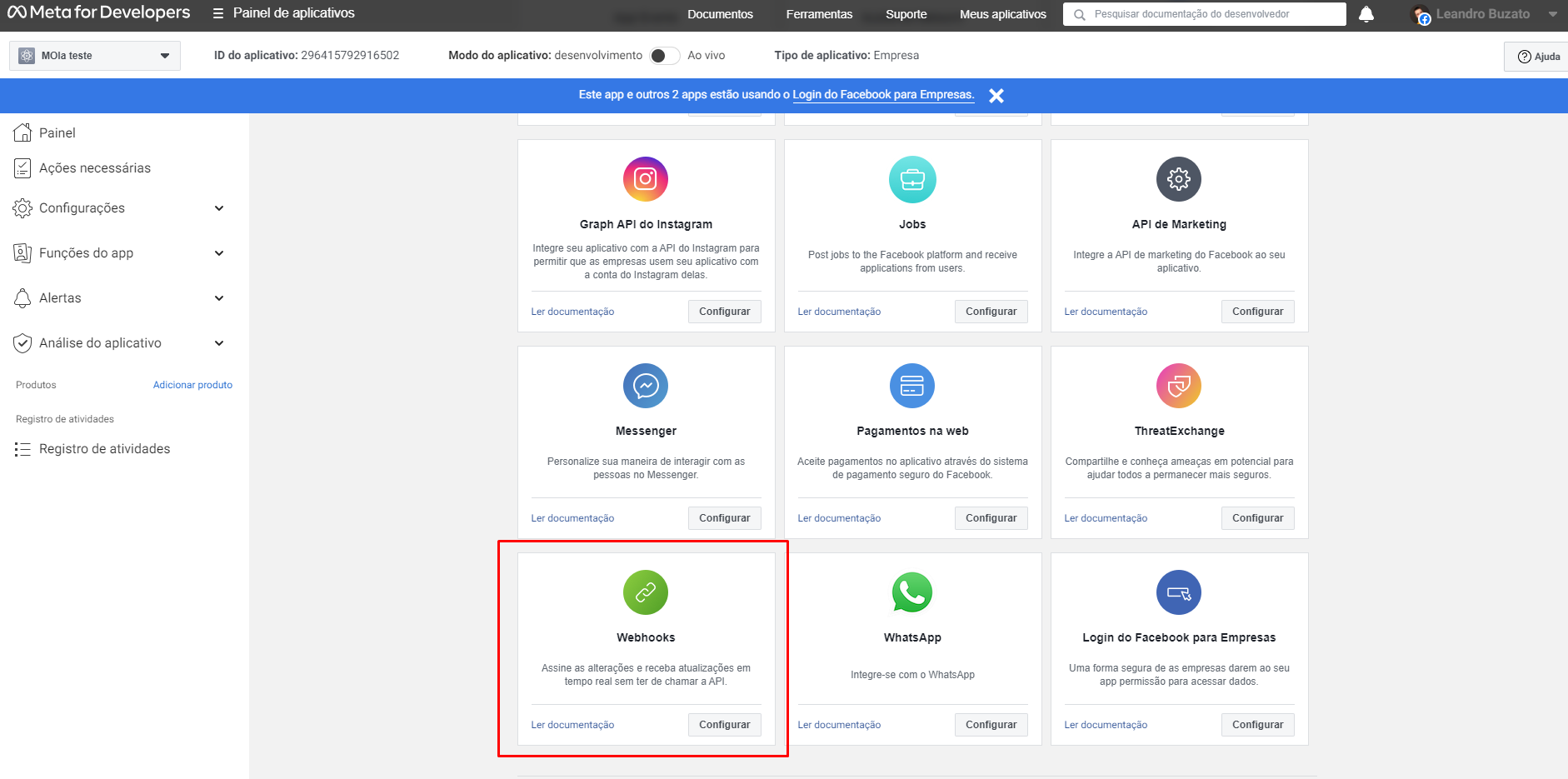The width and height of the screenshot is (1568, 779).
Task: Click the API de Marketing gear icon
Action: 1179,179
